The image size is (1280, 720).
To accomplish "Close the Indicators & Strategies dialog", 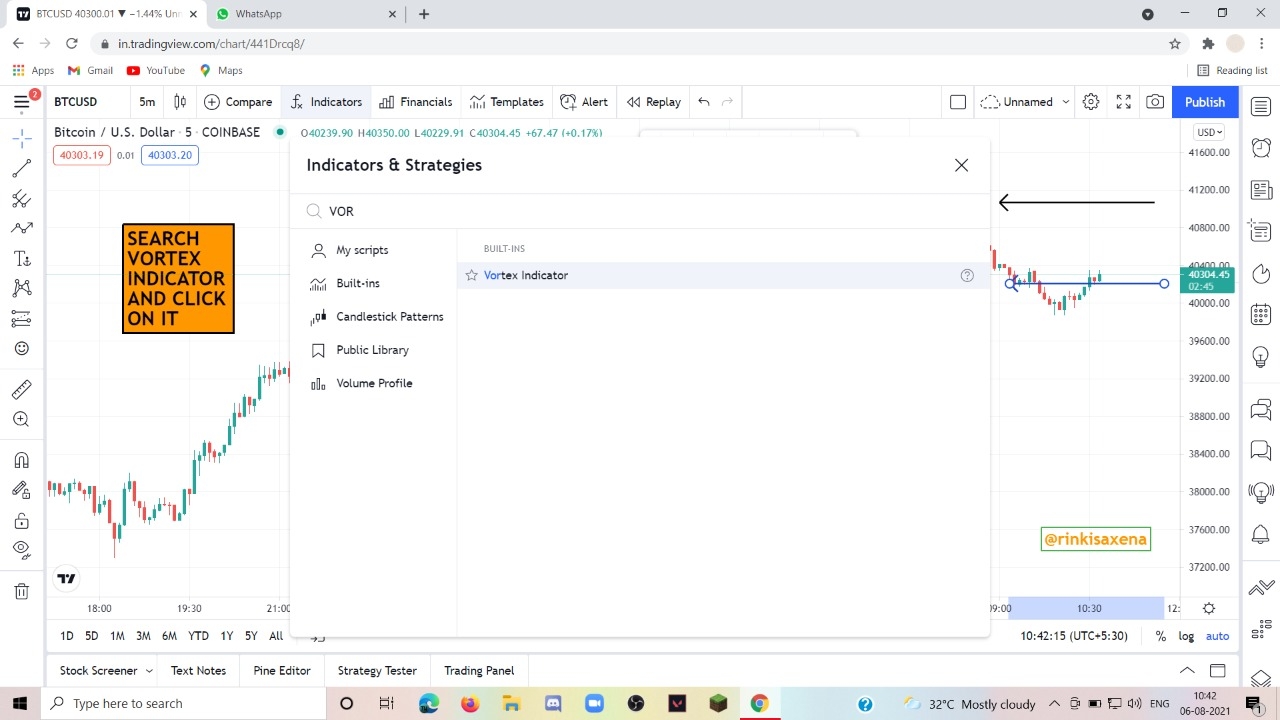I will 961,165.
